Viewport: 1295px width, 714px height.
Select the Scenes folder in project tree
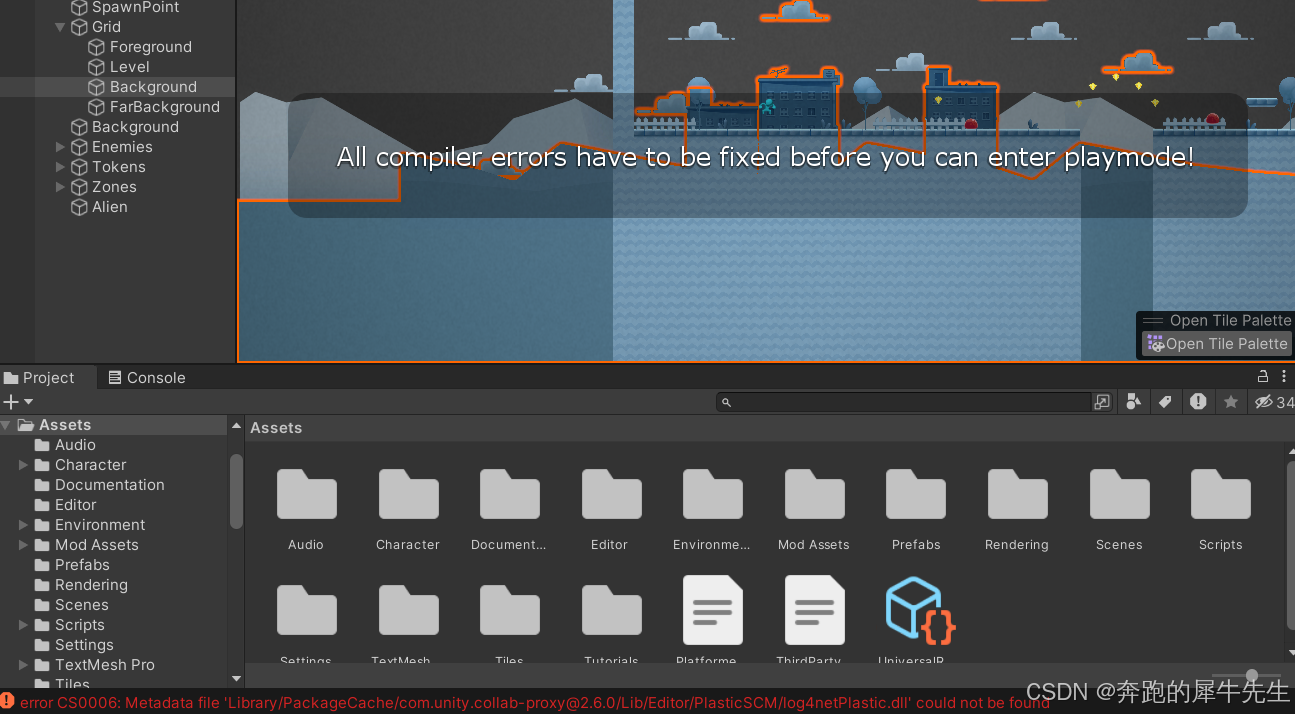pyautogui.click(x=81, y=605)
